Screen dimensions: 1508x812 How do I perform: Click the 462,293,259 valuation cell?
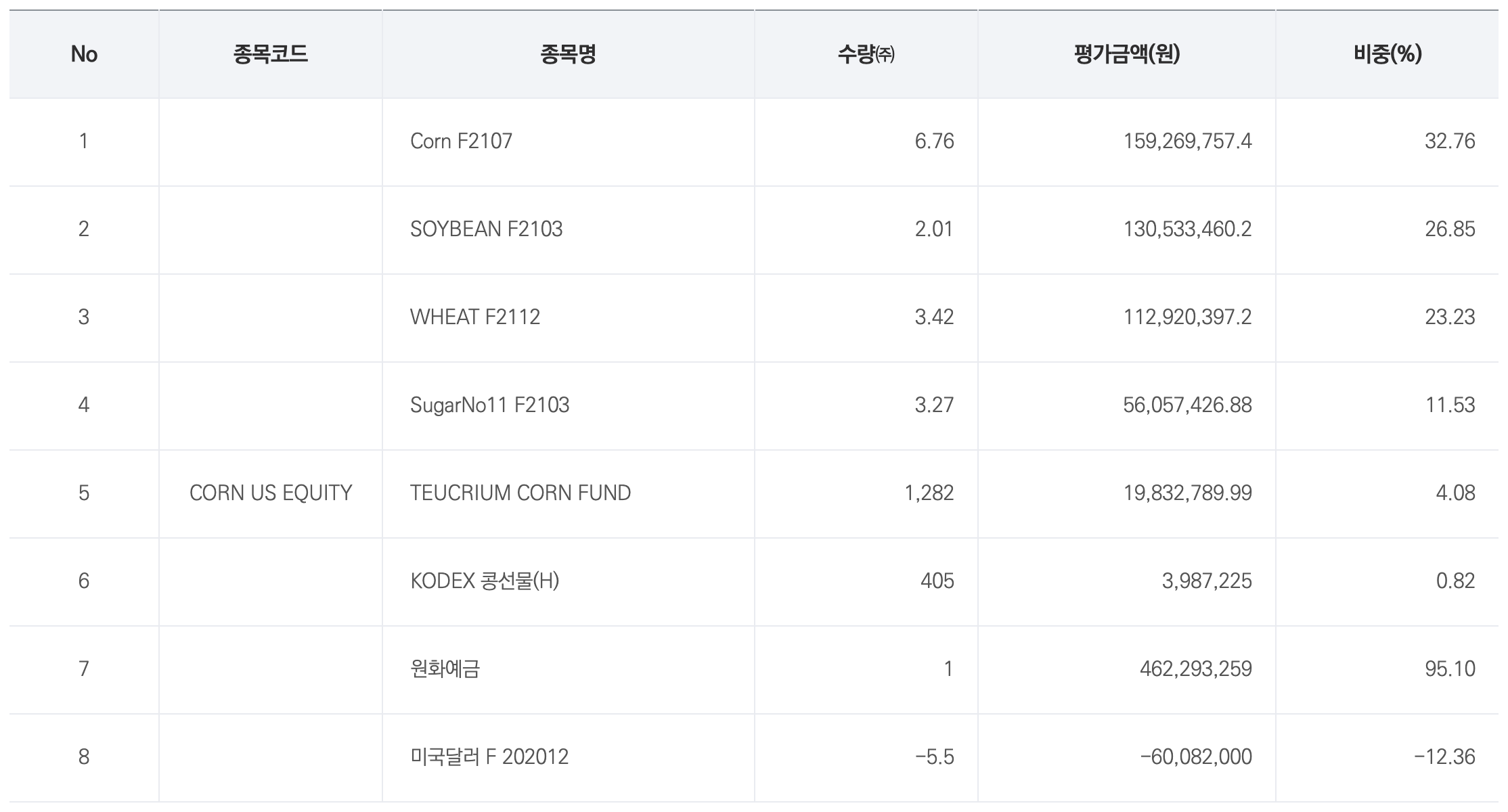pyautogui.click(x=1195, y=669)
